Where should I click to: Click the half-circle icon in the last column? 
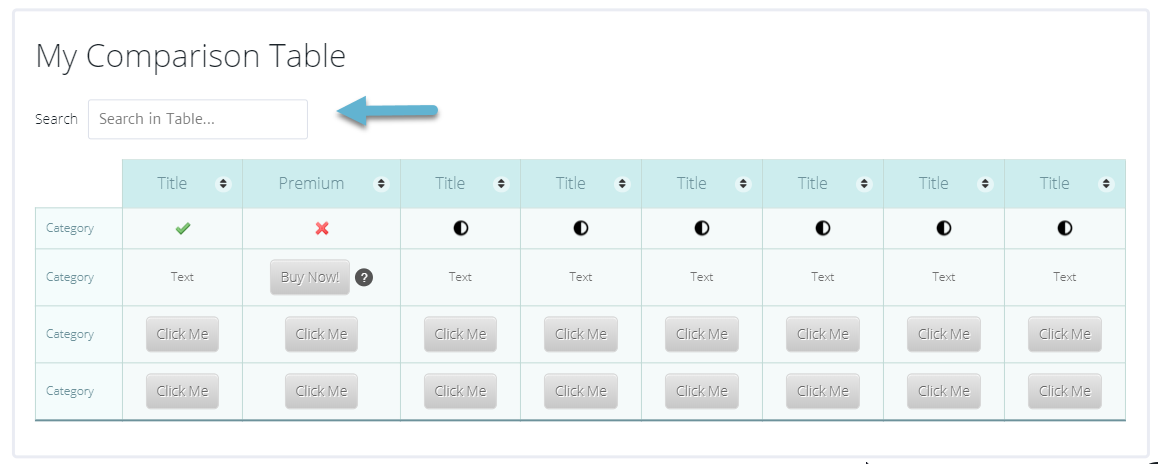pyautogui.click(x=1064, y=228)
